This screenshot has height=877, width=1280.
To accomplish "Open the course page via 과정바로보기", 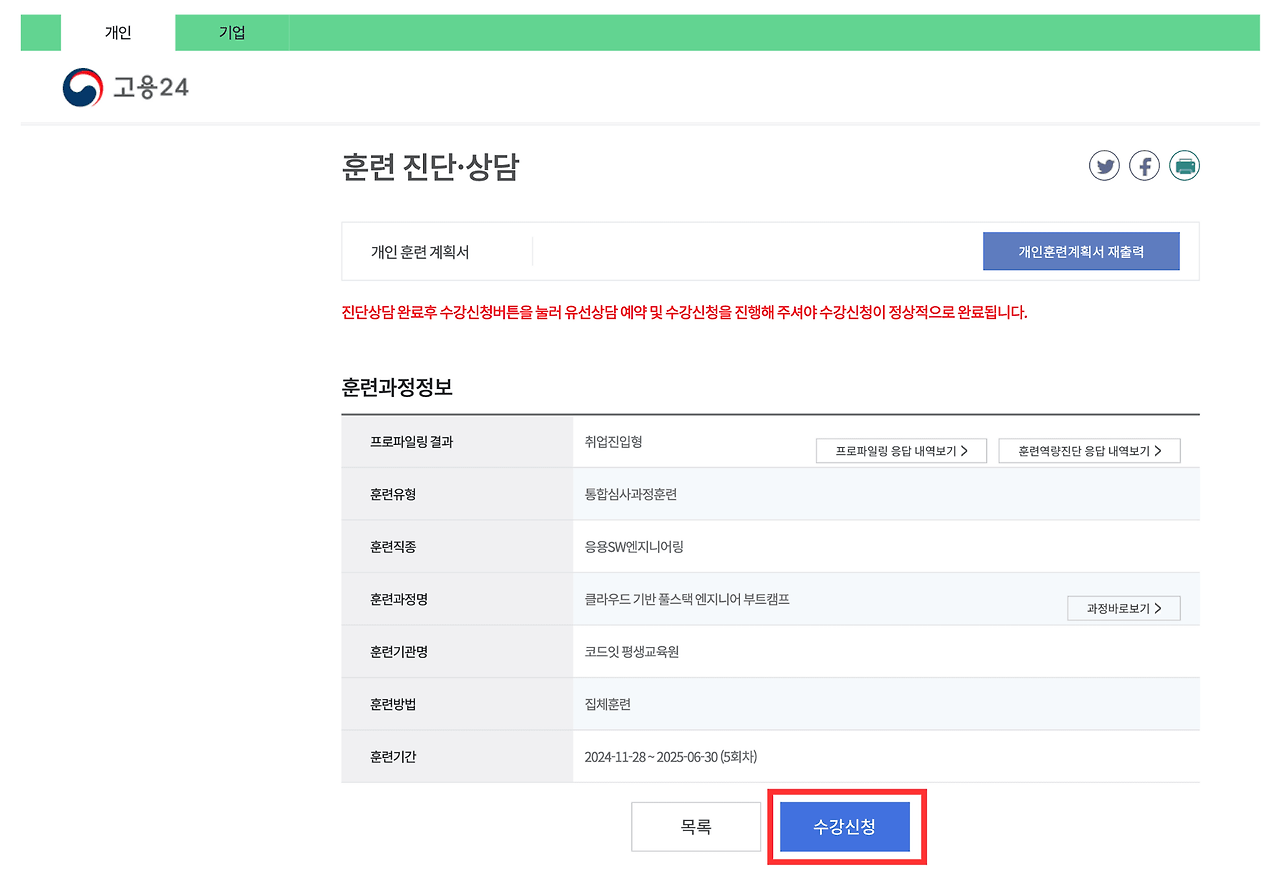I will click(1123, 607).
